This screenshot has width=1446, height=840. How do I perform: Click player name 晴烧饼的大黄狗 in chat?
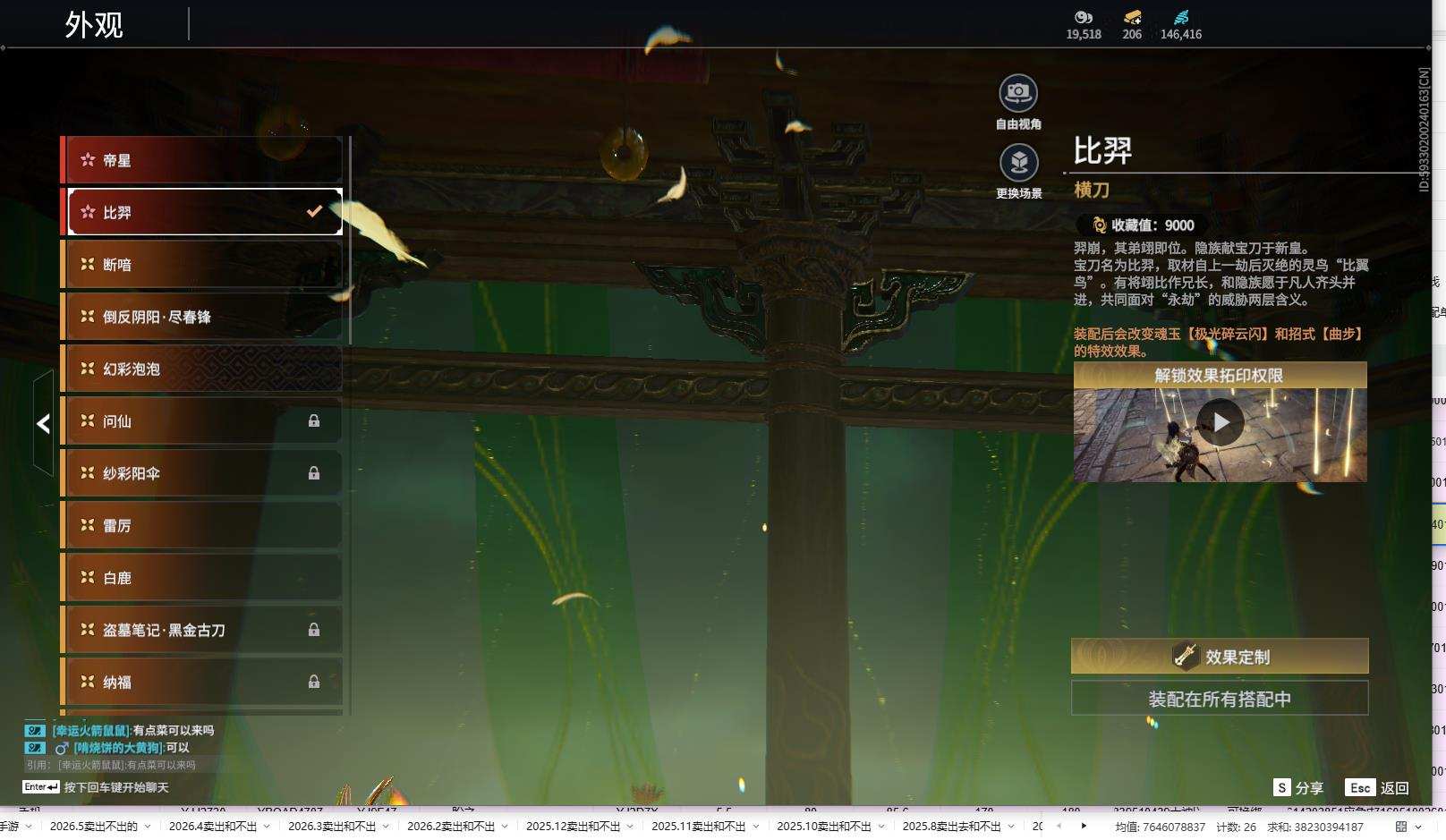point(118,748)
